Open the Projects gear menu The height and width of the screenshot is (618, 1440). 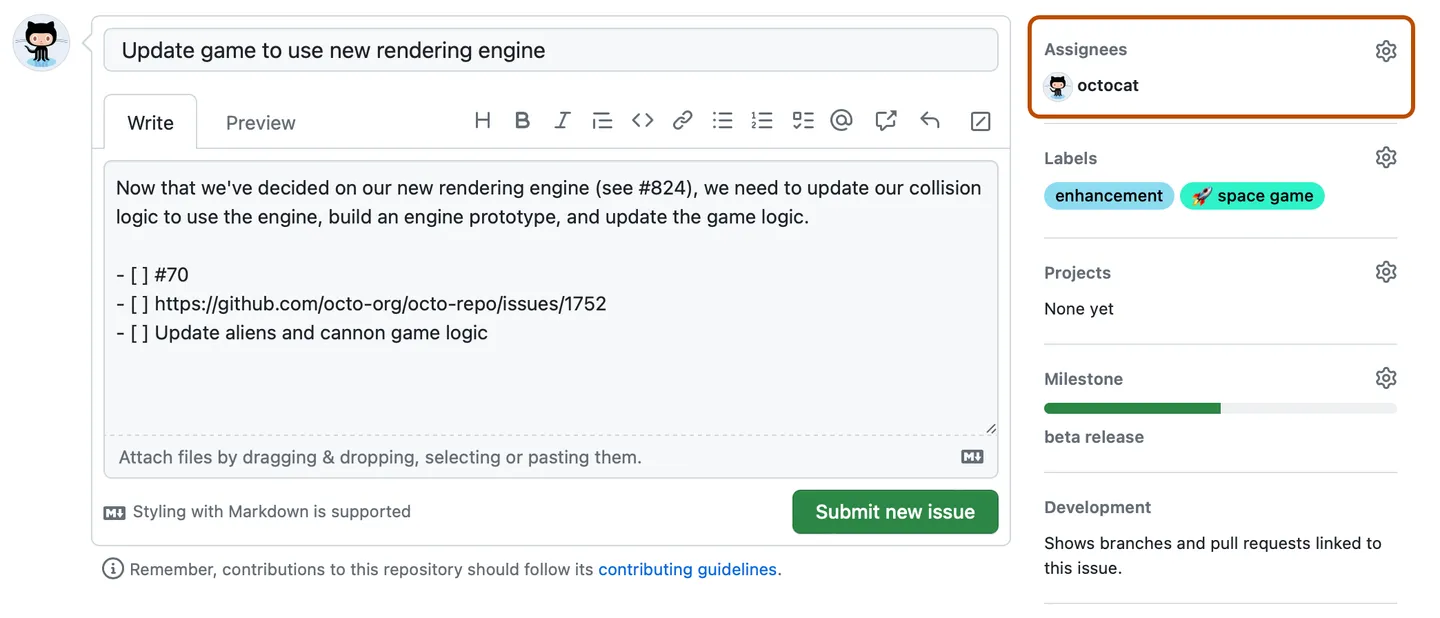pos(1385,272)
